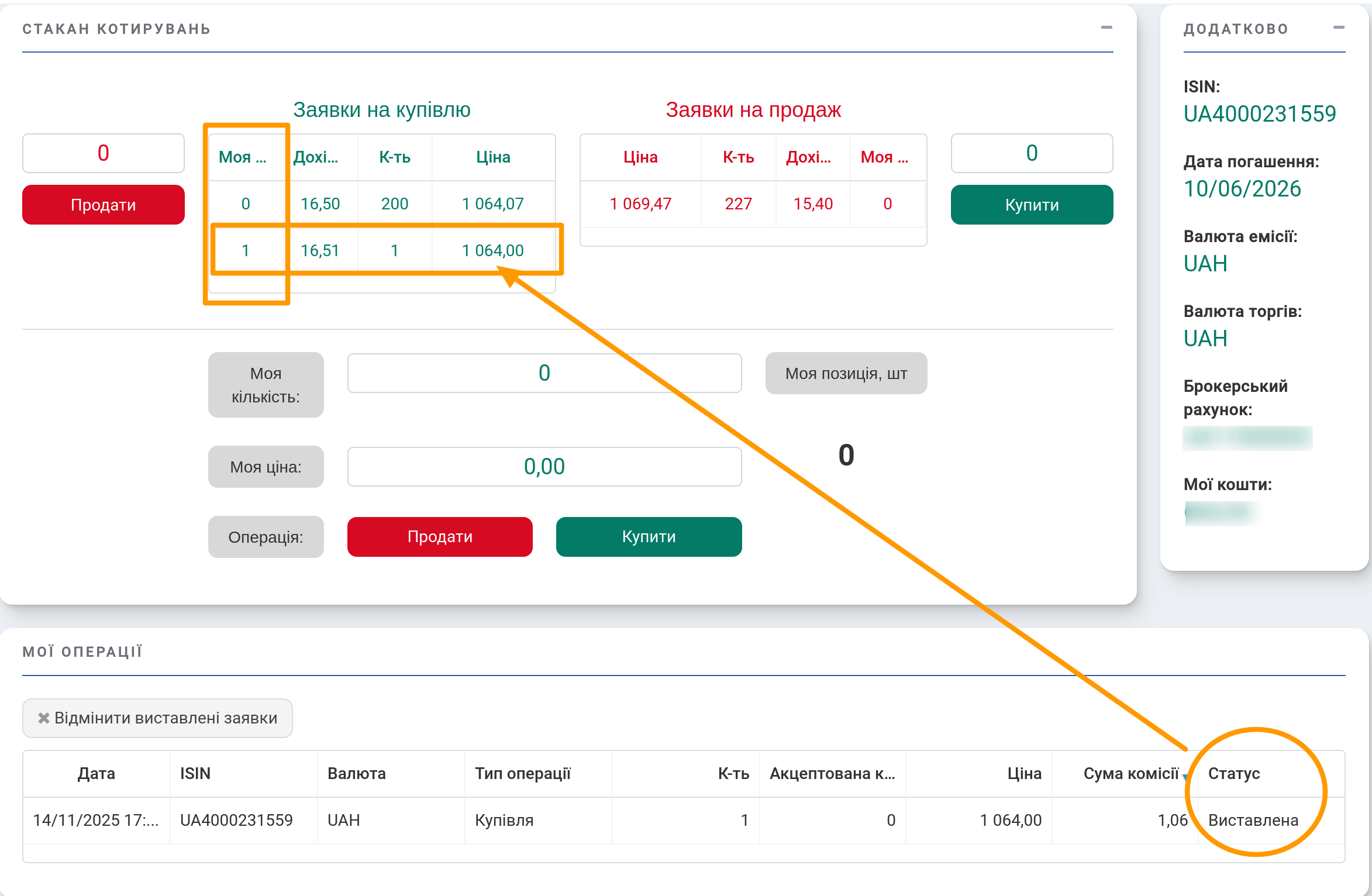Screen dimensions: 1372x896
Task: Click the sort arrow on Сума комісії column
Action: (x=1185, y=777)
